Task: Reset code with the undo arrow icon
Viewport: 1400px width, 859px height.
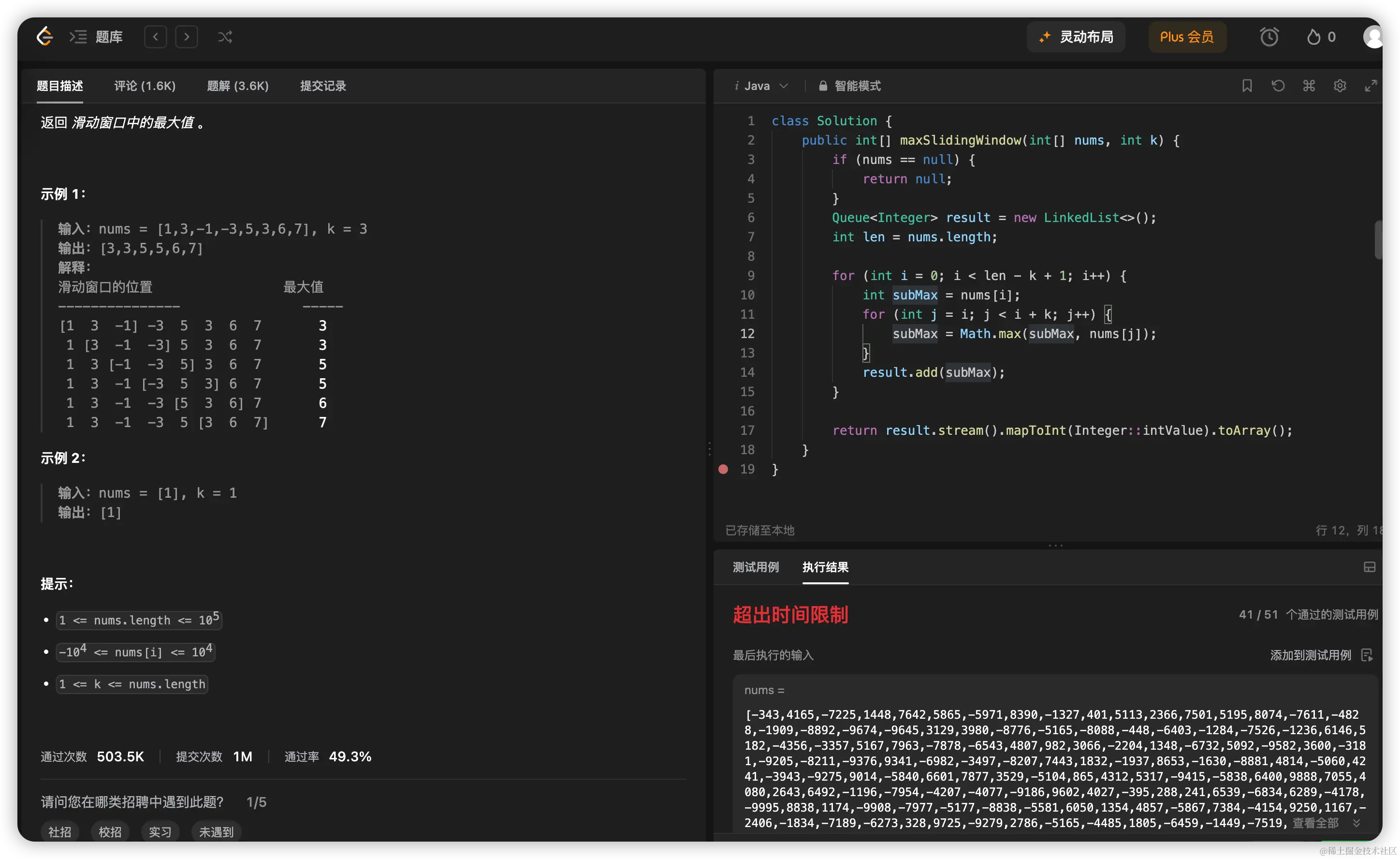Action: [1278, 86]
